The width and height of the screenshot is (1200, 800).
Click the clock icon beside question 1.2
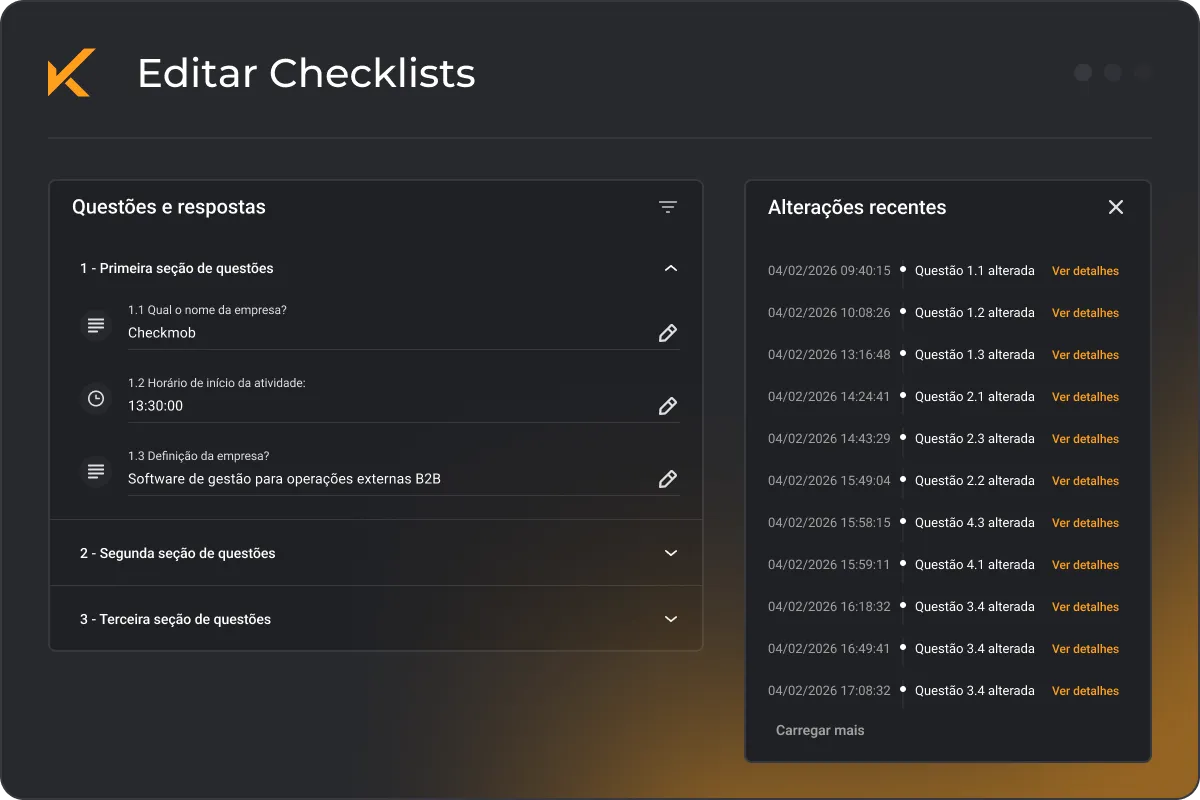pos(95,397)
